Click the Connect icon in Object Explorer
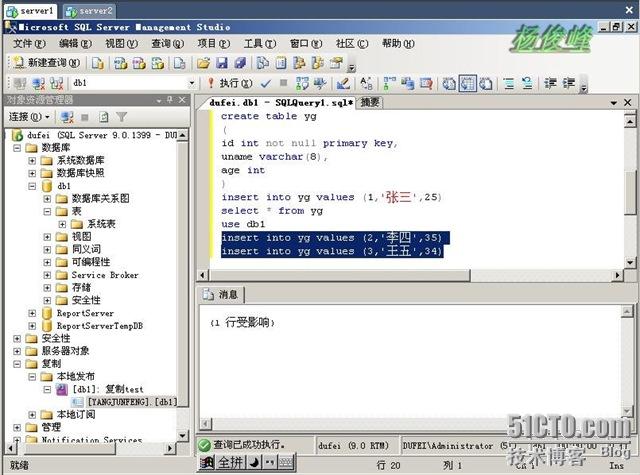 click(67, 118)
